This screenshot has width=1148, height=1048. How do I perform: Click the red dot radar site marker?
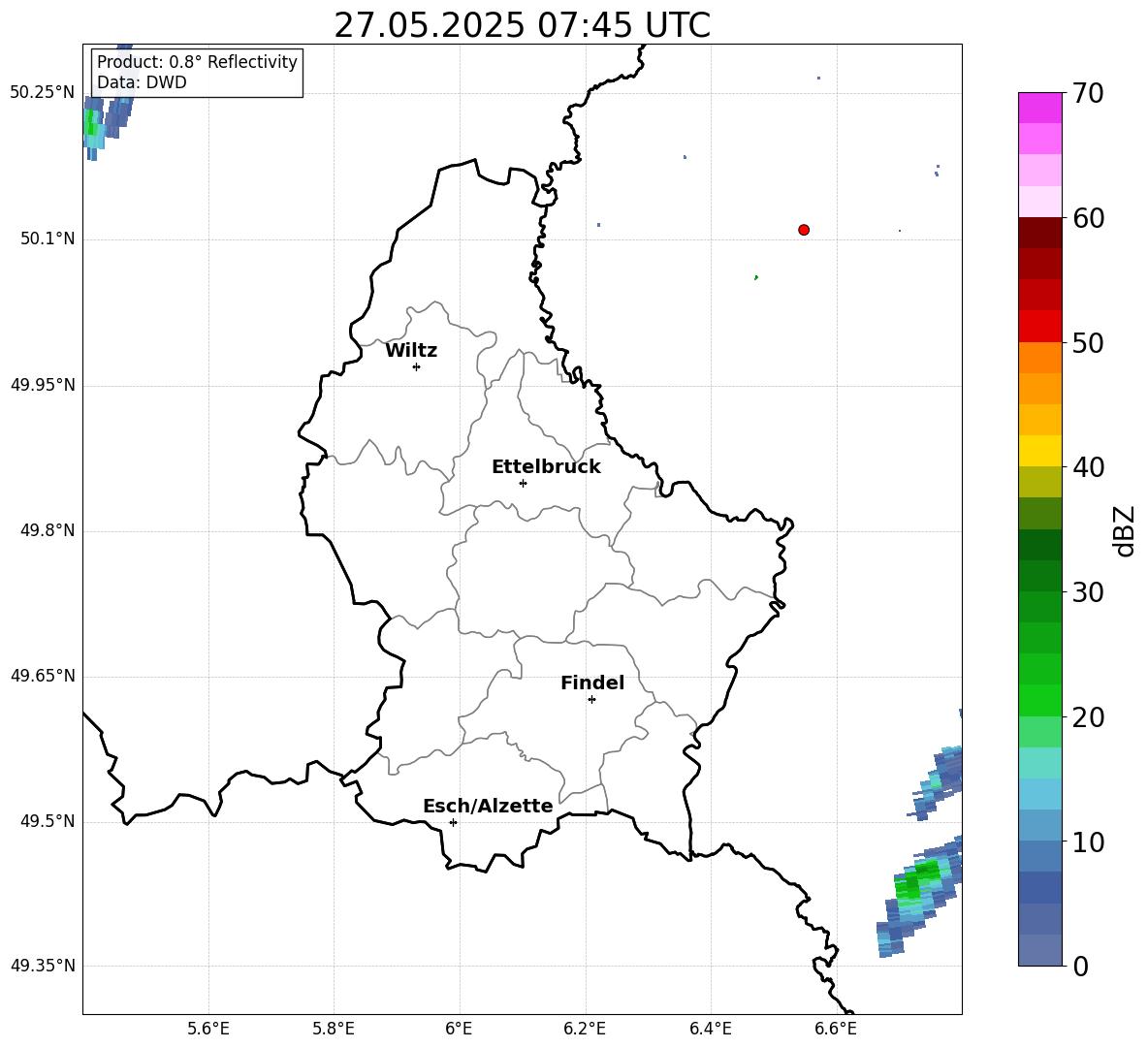click(804, 230)
